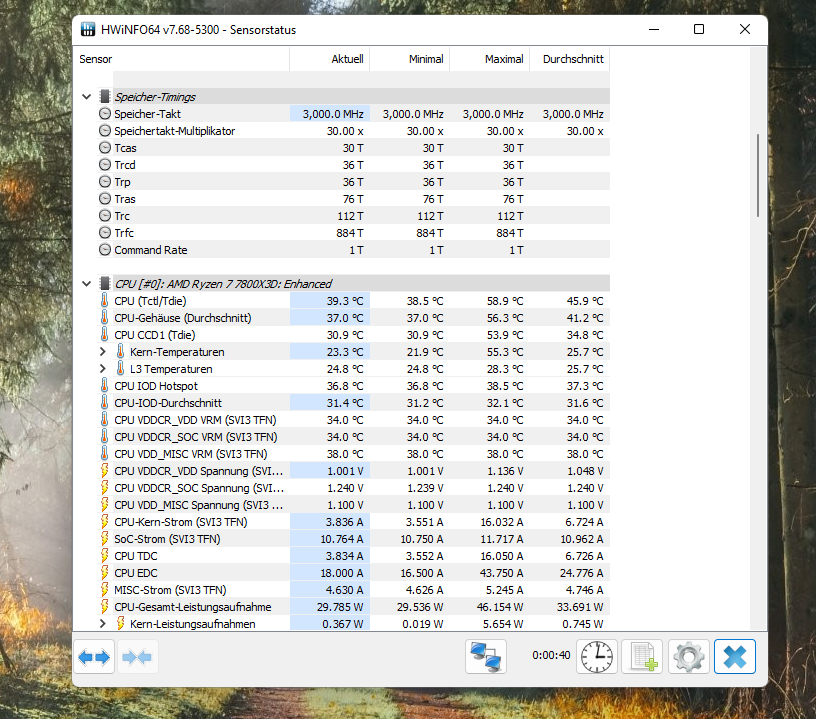Click the CPU IOD Hotspot thermometer icon
The image size is (816, 719).
click(x=105, y=386)
